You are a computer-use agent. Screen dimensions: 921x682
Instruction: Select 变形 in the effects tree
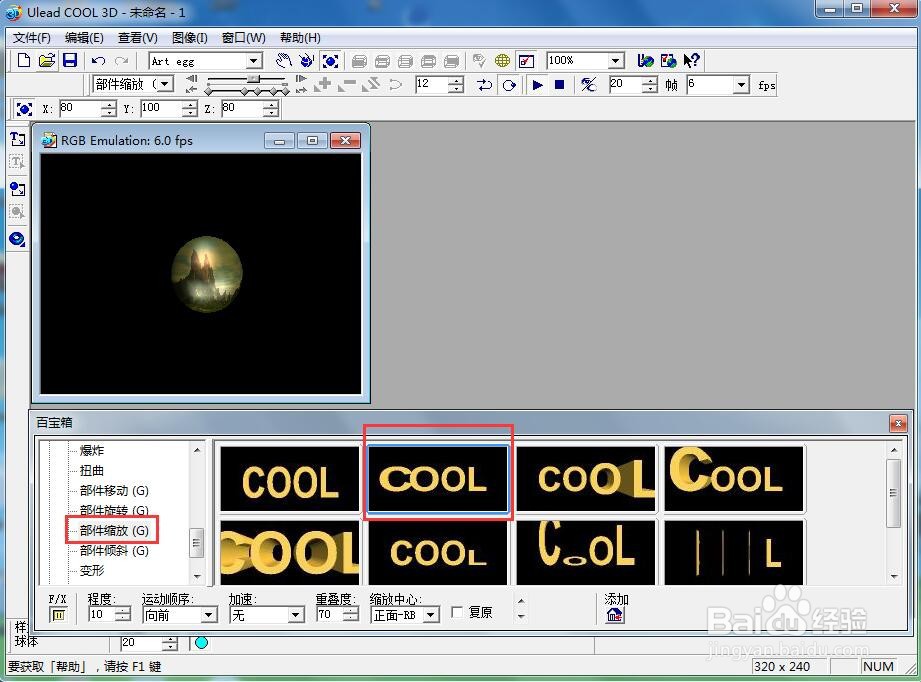(x=92, y=570)
